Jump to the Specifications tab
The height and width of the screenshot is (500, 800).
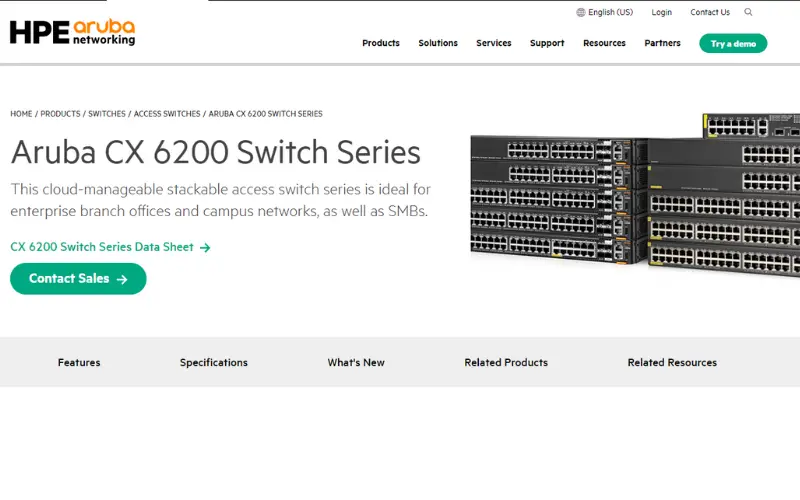tap(213, 362)
